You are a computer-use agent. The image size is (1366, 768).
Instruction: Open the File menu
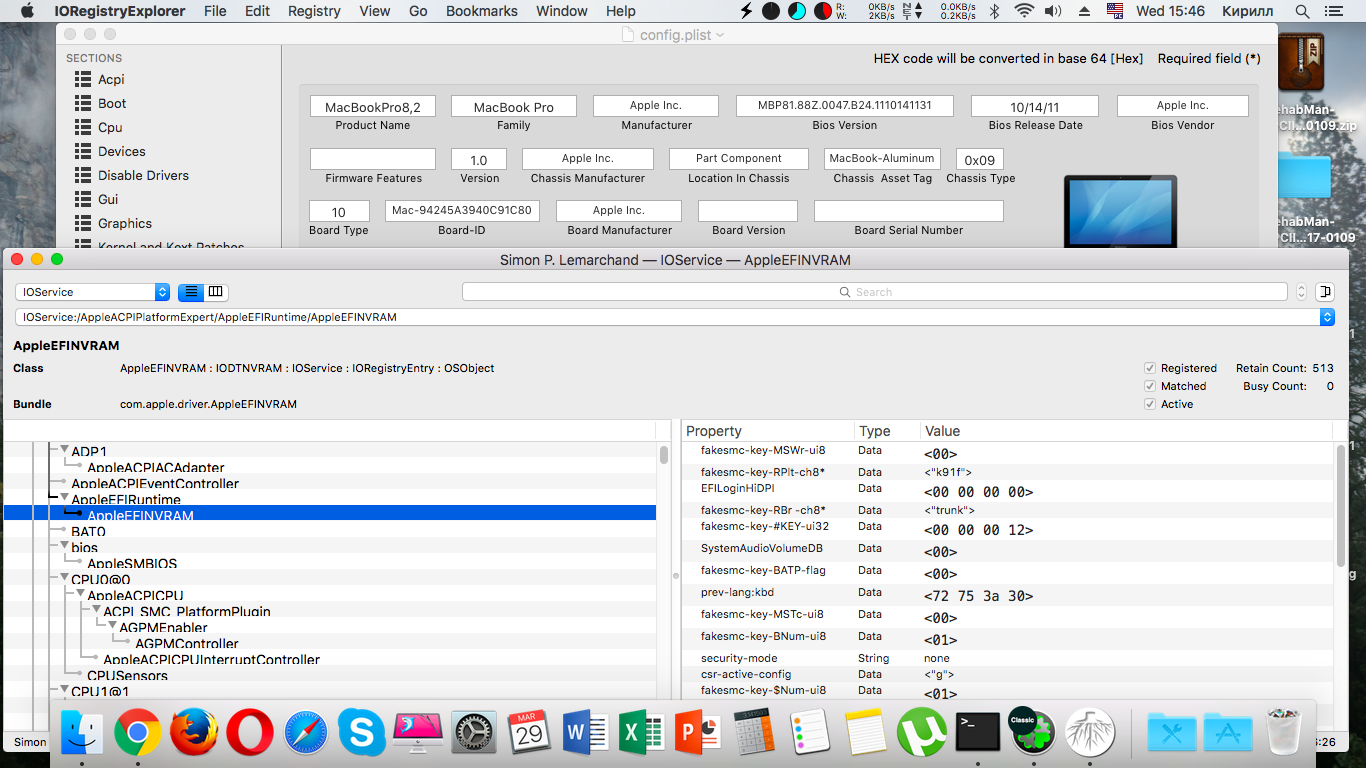click(215, 11)
